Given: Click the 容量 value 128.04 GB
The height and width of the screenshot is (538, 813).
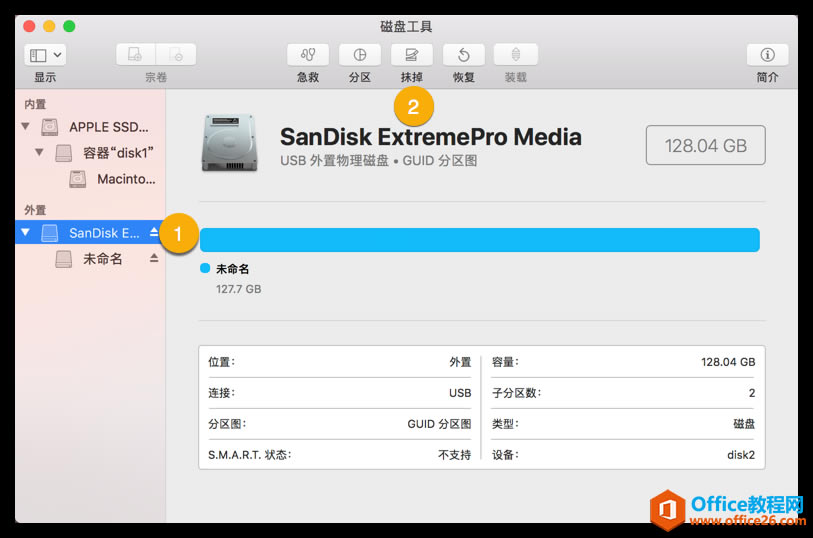Looking at the screenshot, I should [x=728, y=362].
